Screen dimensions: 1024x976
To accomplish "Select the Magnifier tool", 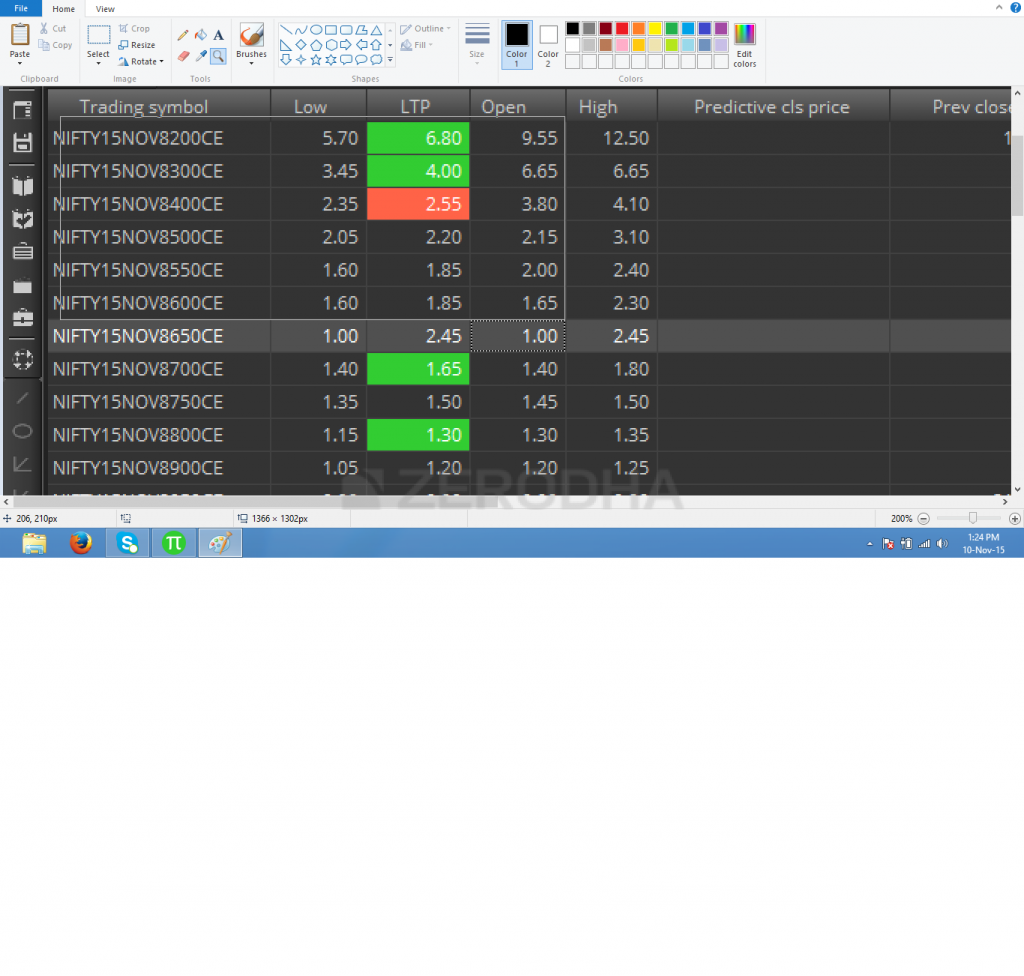I will click(x=218, y=56).
